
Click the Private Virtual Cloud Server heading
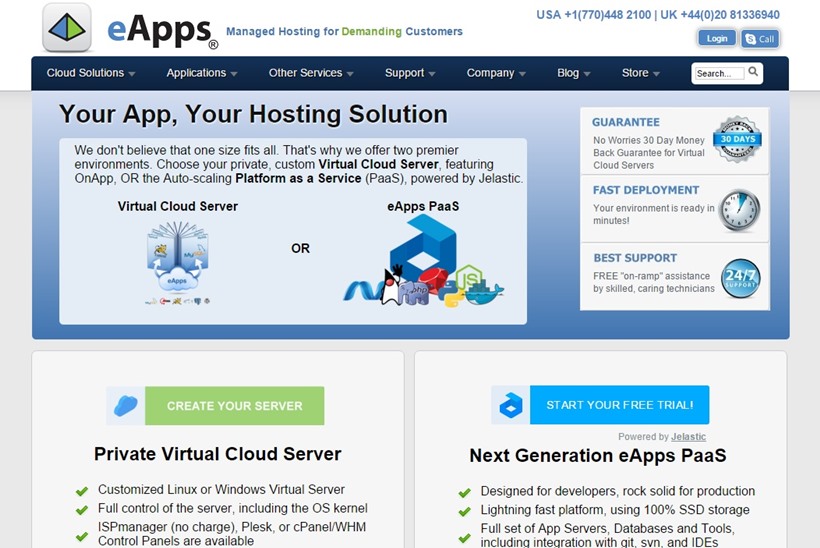point(218,454)
